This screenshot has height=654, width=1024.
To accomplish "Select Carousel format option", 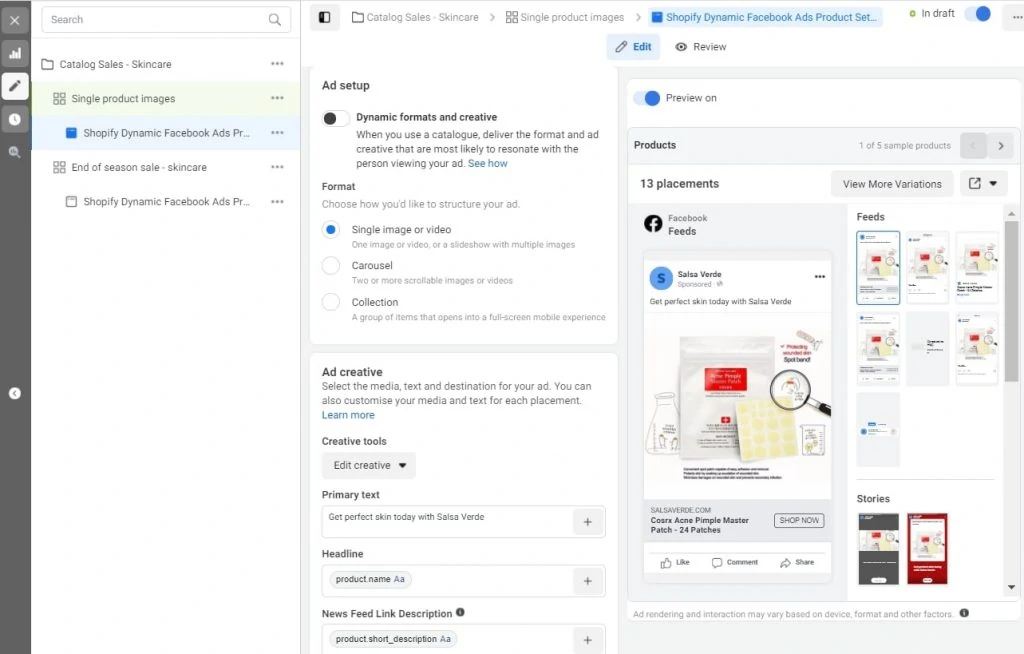I will pos(331,265).
